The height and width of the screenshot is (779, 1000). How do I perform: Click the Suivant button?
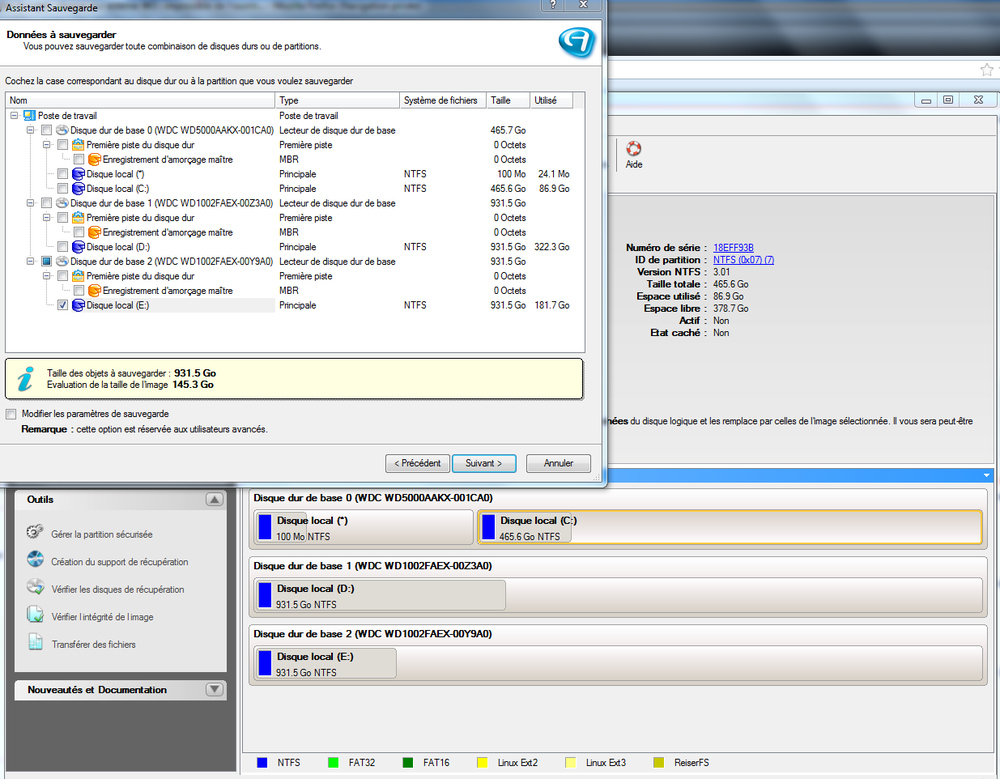(484, 463)
